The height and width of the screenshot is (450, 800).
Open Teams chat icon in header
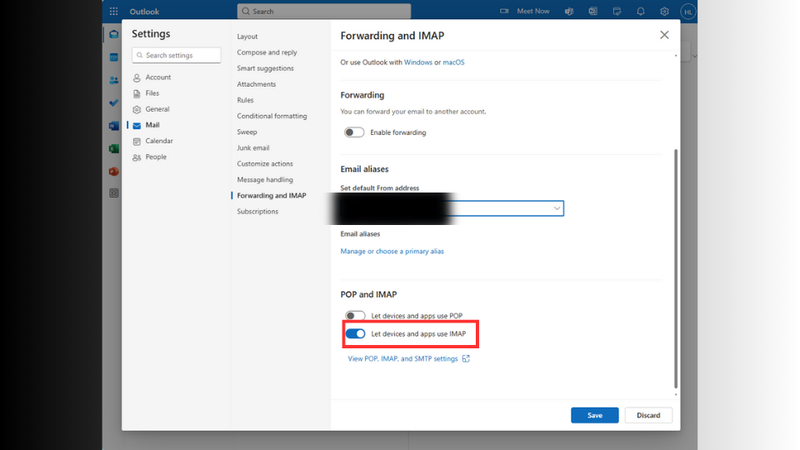pyautogui.click(x=569, y=11)
